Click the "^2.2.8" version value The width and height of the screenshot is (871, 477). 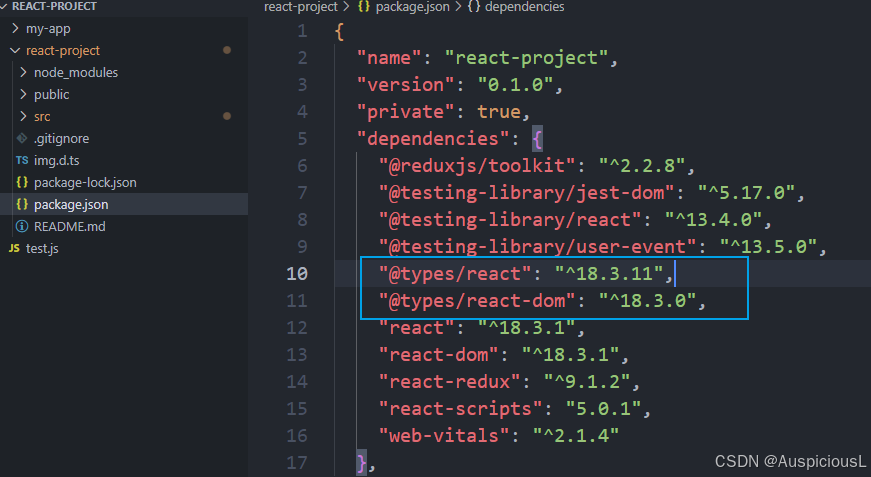(x=642, y=165)
